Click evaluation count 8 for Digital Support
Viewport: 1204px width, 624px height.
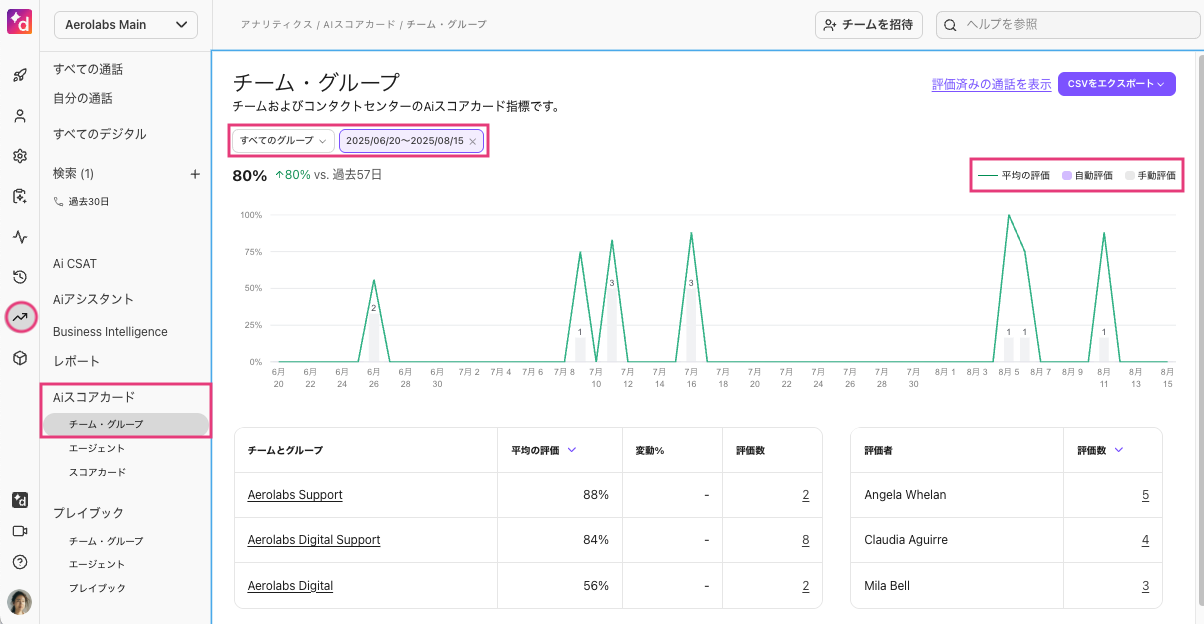pyautogui.click(x=805, y=540)
